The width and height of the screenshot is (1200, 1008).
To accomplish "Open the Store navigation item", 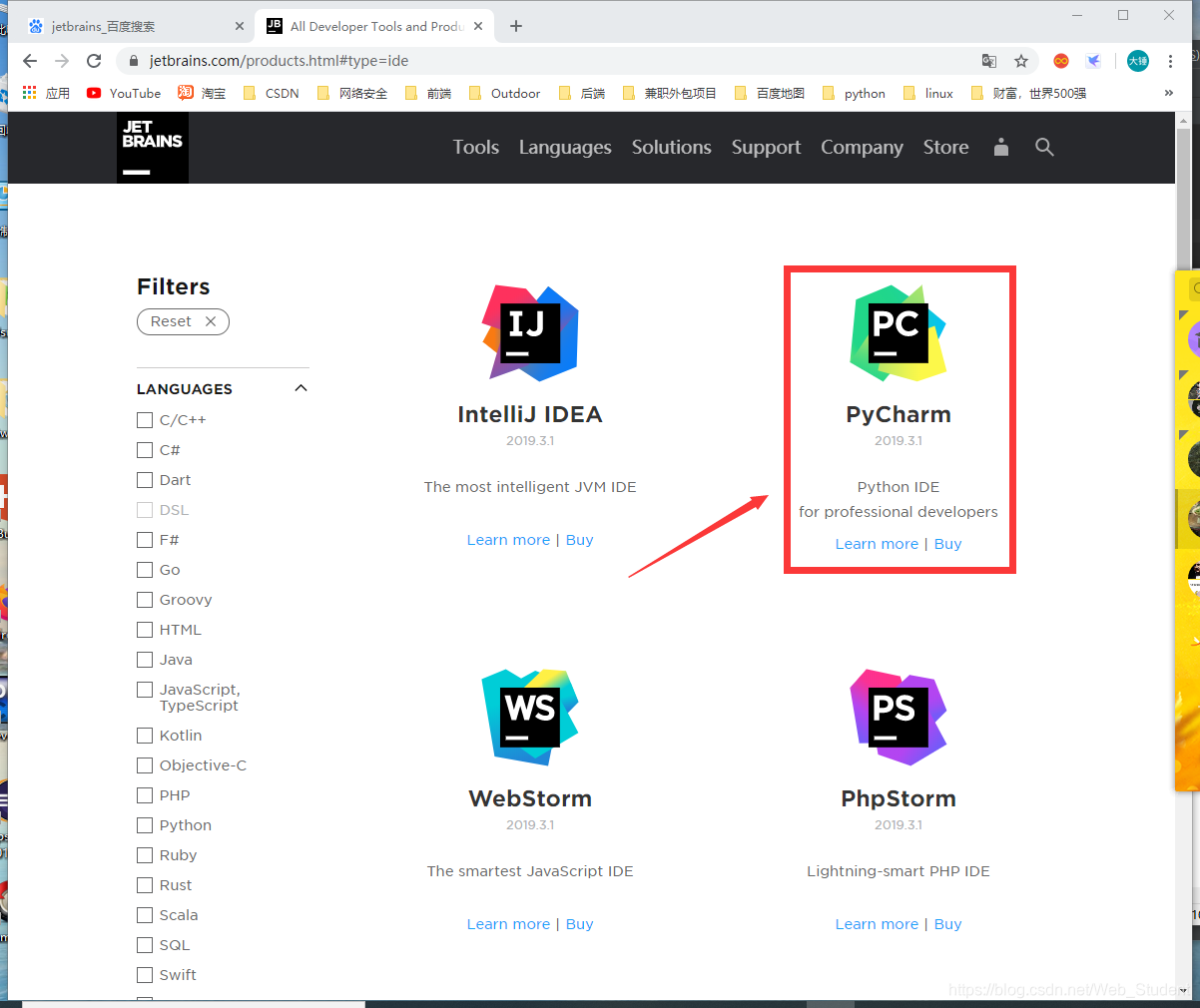I will pos(945,148).
